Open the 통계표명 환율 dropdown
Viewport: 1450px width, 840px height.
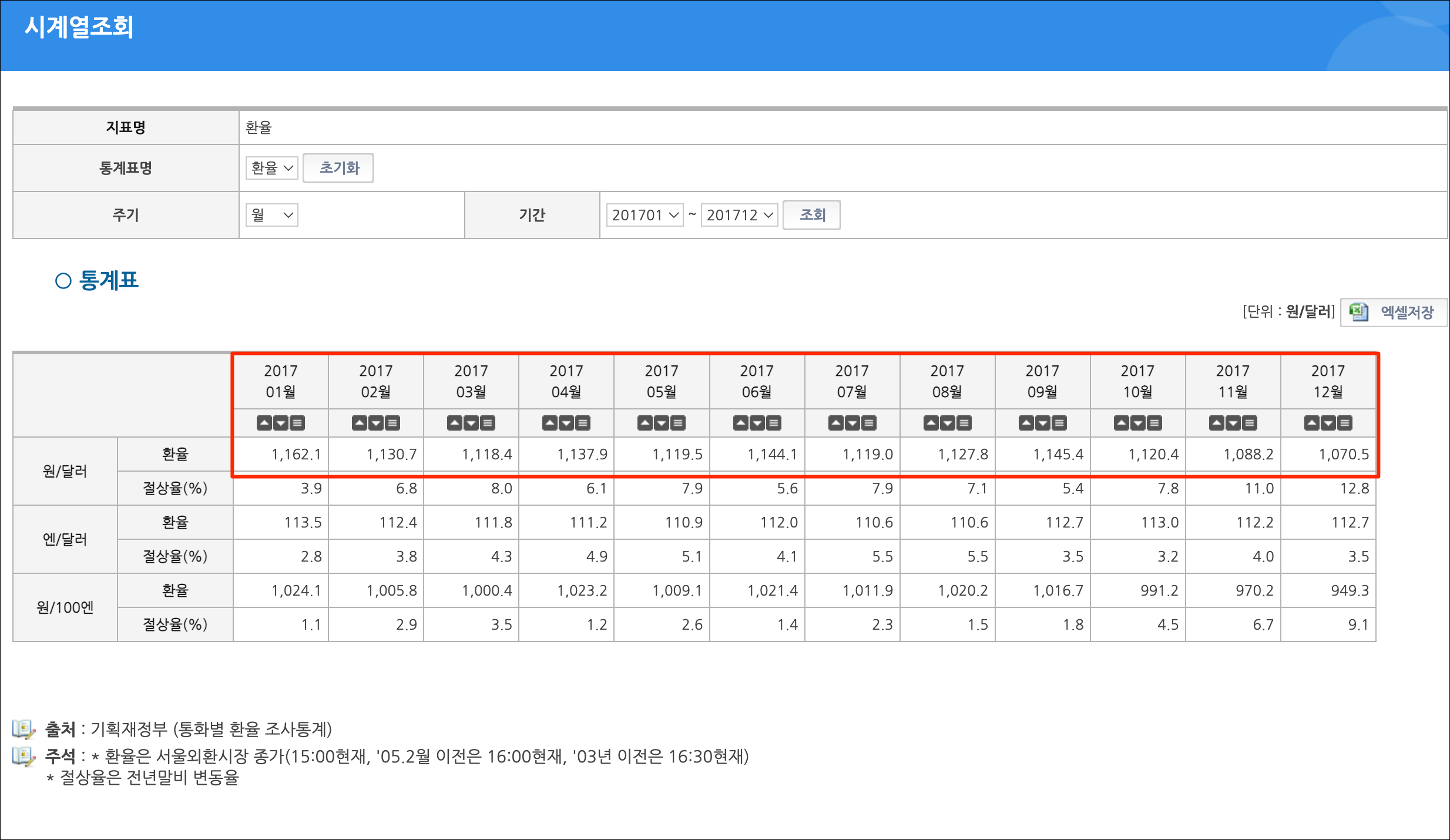271,168
